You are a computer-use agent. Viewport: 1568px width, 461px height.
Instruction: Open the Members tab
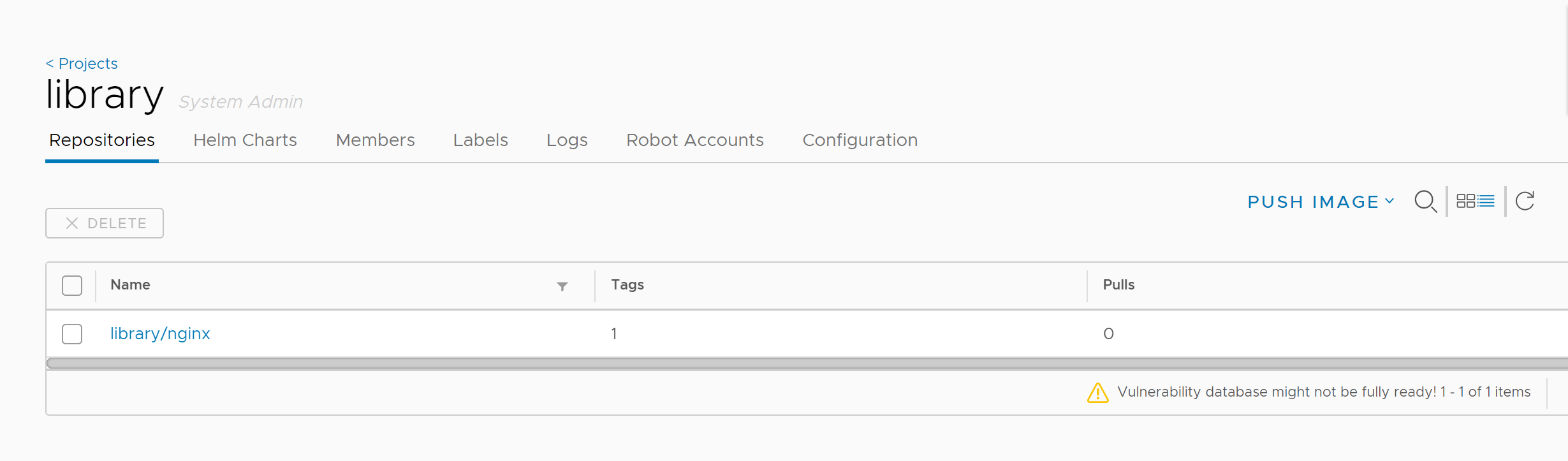point(375,140)
